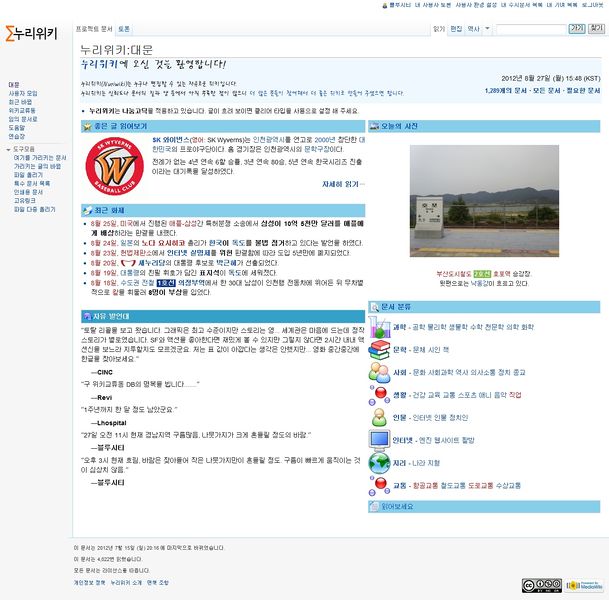609x600 pixels.
Task: Open 내 사용자 토론 link
Action: click(433, 5)
